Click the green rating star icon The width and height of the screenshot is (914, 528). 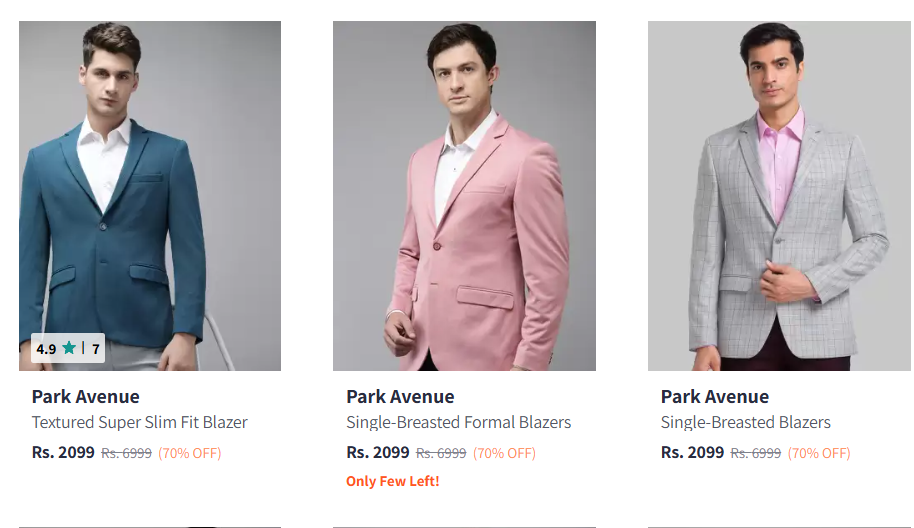[69, 348]
